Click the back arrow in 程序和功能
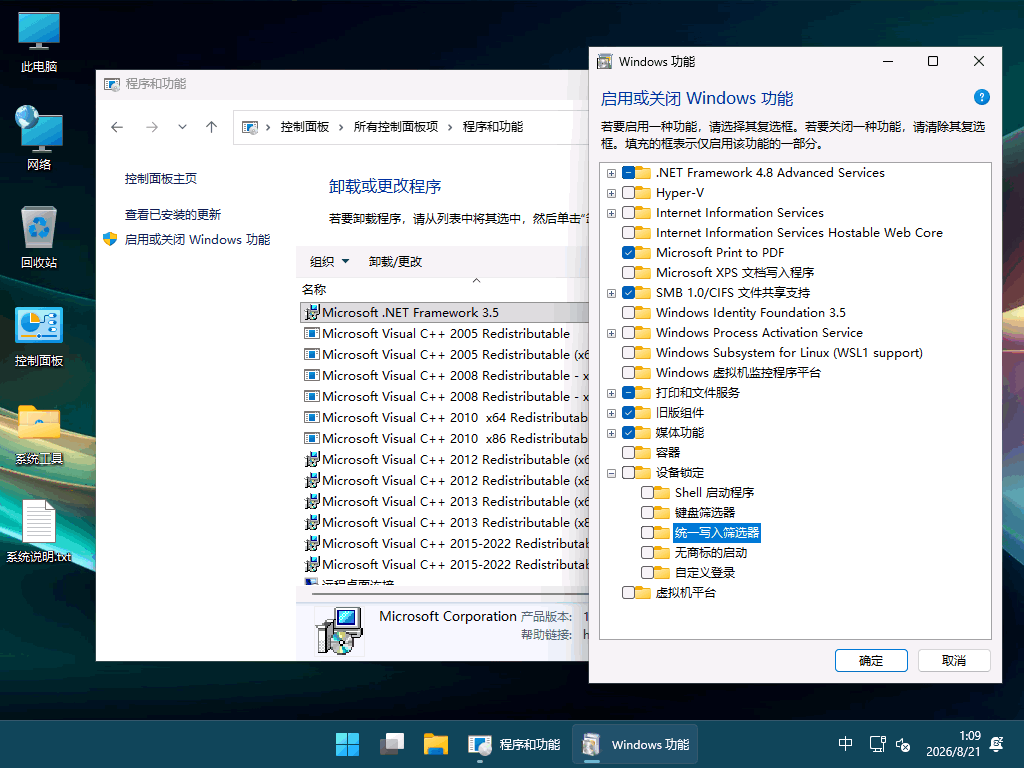 point(117,127)
